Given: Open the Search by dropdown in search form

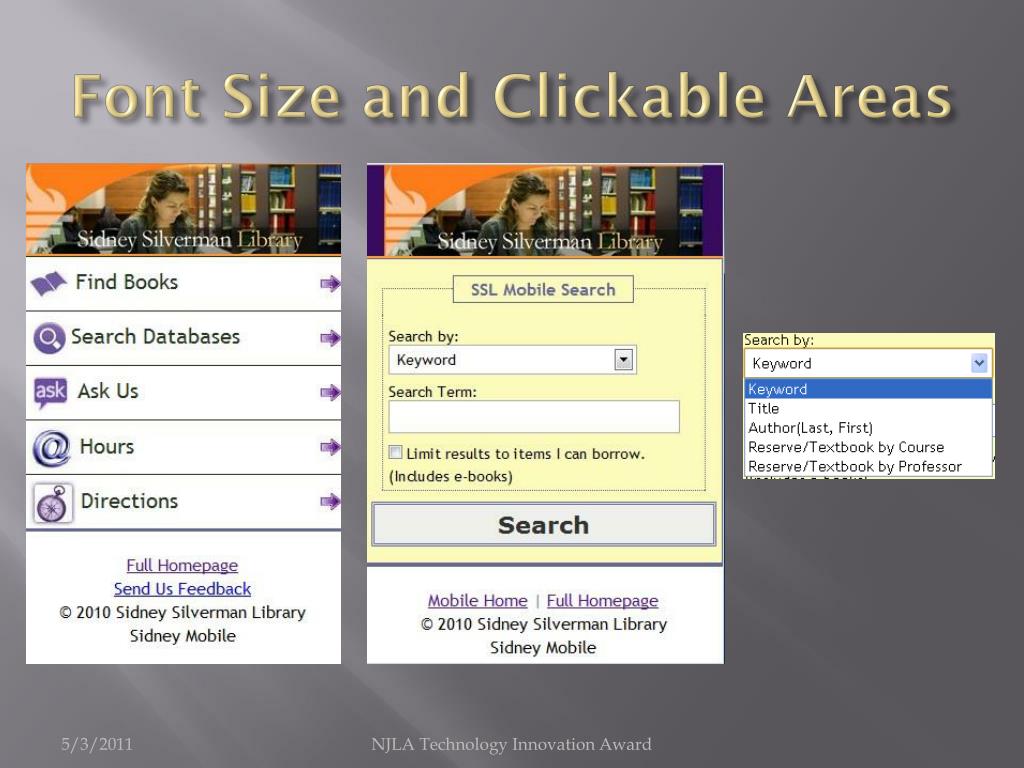Looking at the screenshot, I should pos(512,360).
